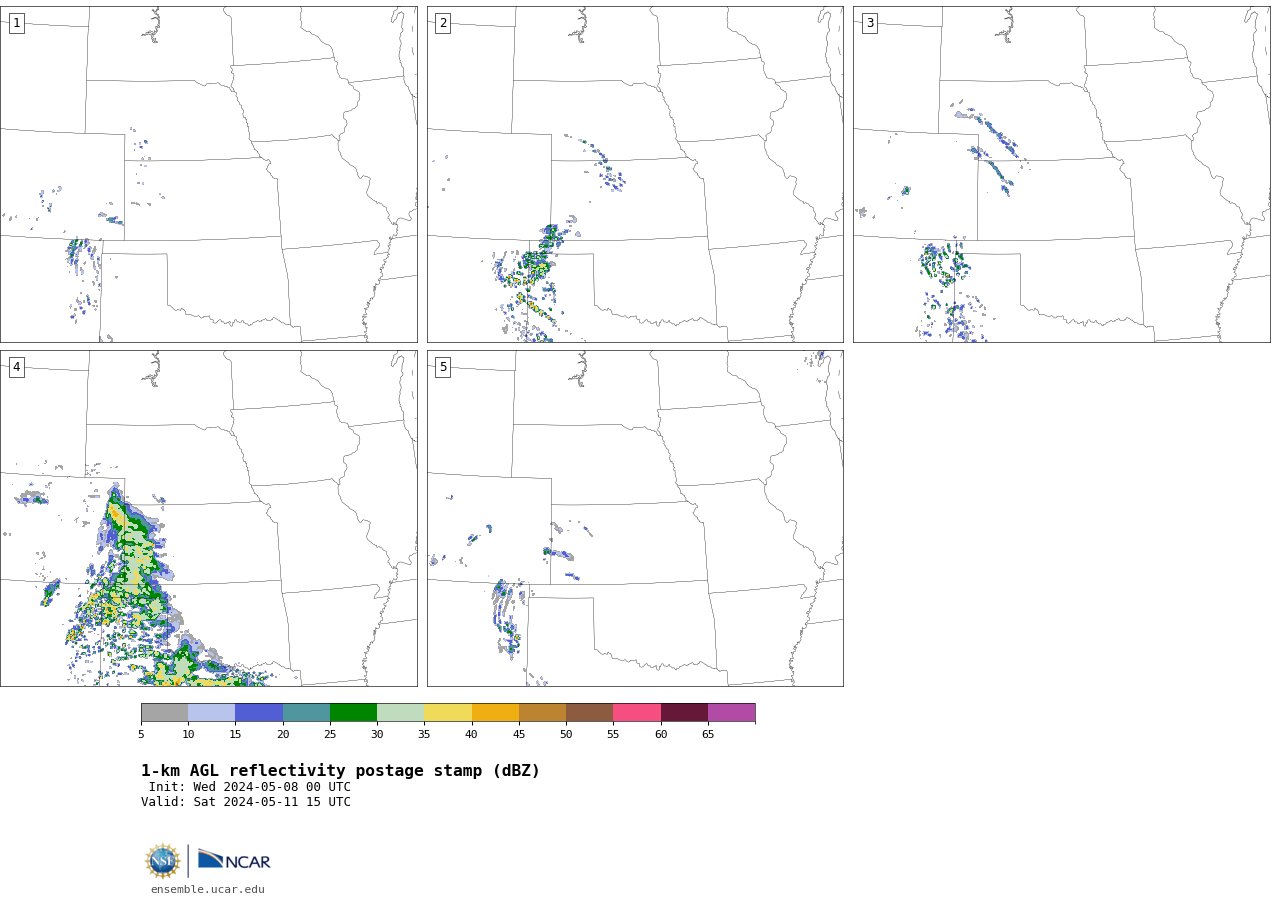Click the panel number 4 label

click(16, 367)
